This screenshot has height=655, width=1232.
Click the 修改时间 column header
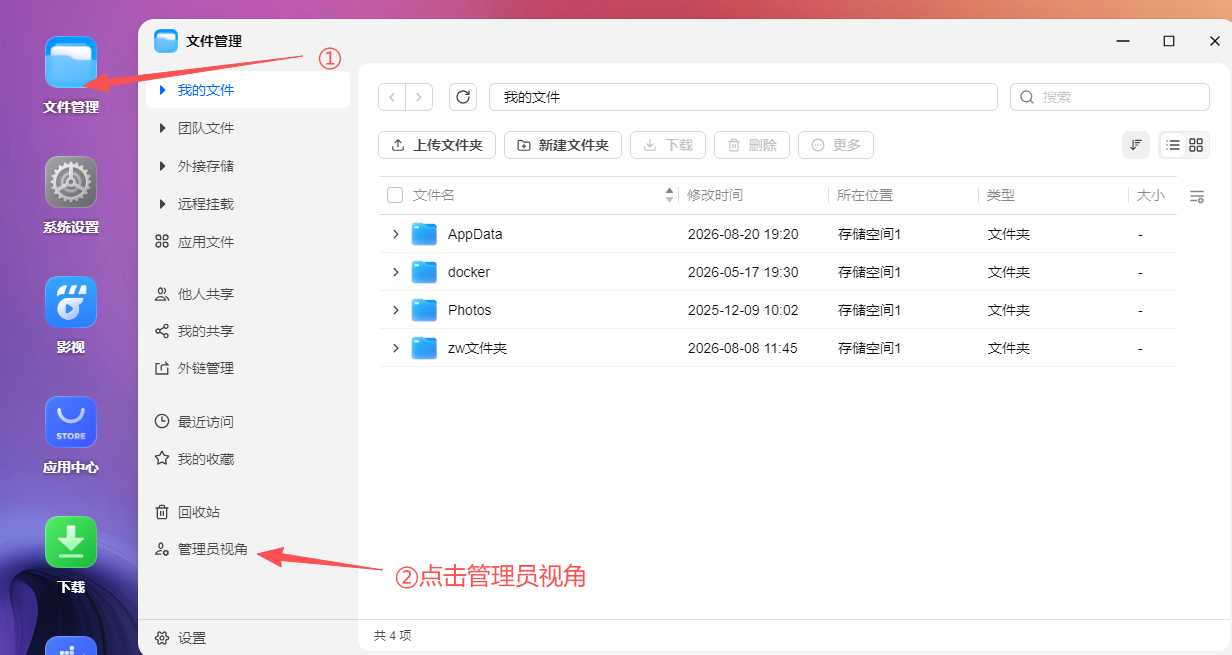[715, 195]
